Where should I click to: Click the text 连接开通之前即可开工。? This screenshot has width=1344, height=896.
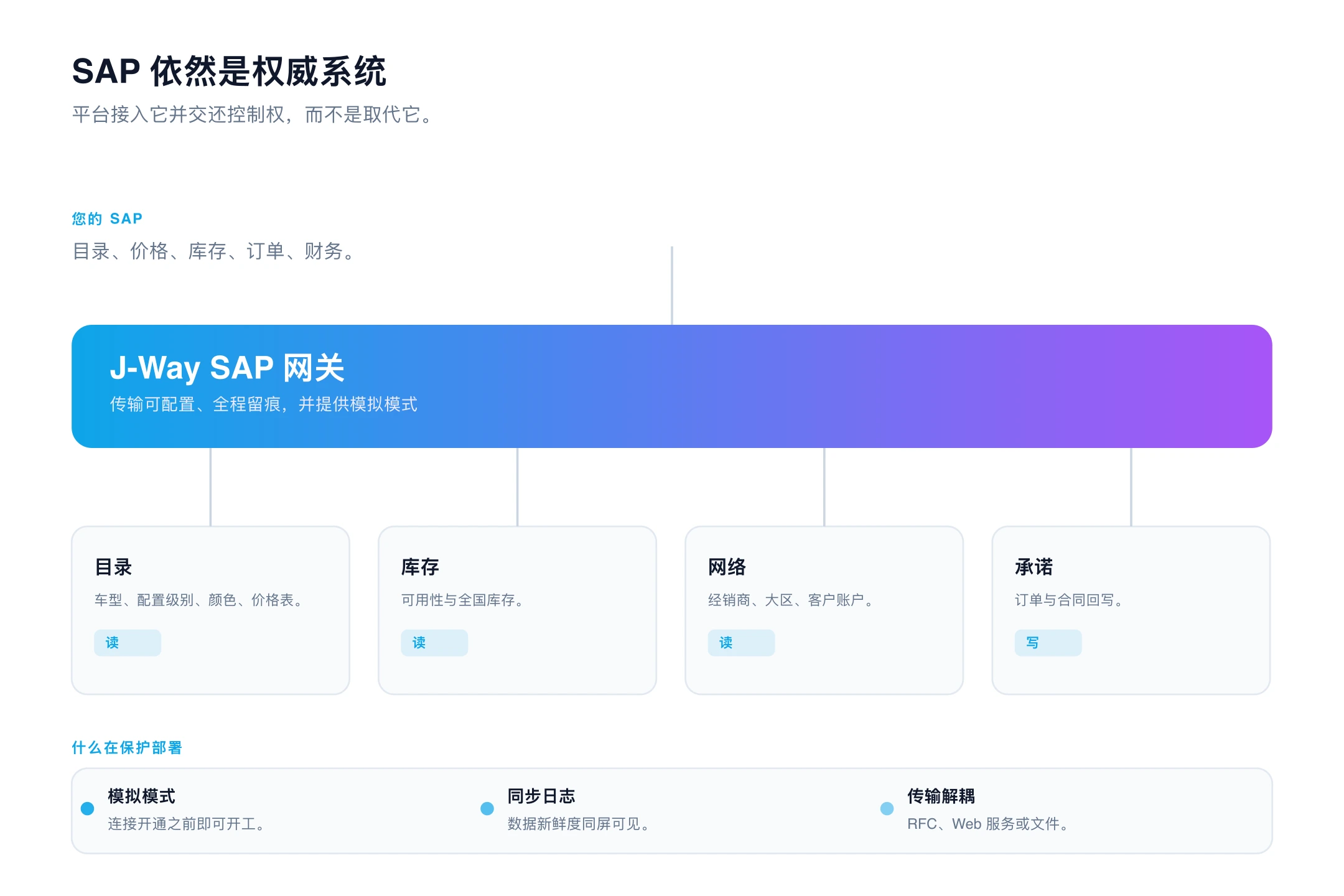click(x=187, y=824)
